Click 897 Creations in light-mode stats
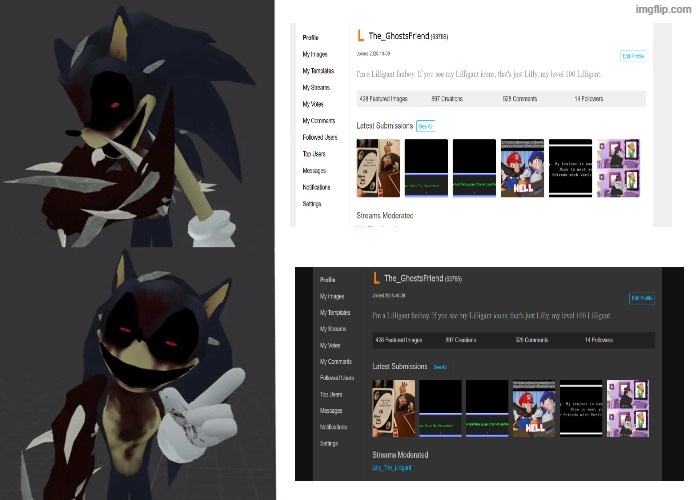 (447, 99)
